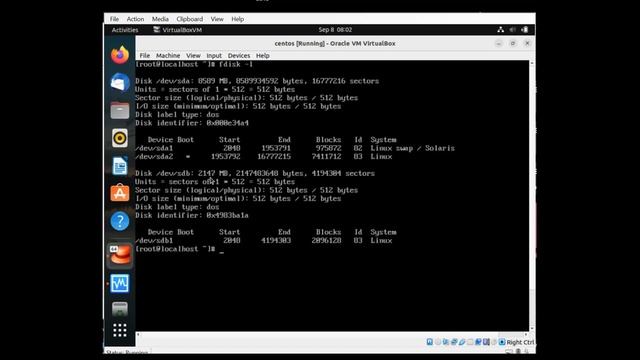Screen dimensions: 640x360
Task: Select the VirtualBox icon in the dock
Action: 120,255
